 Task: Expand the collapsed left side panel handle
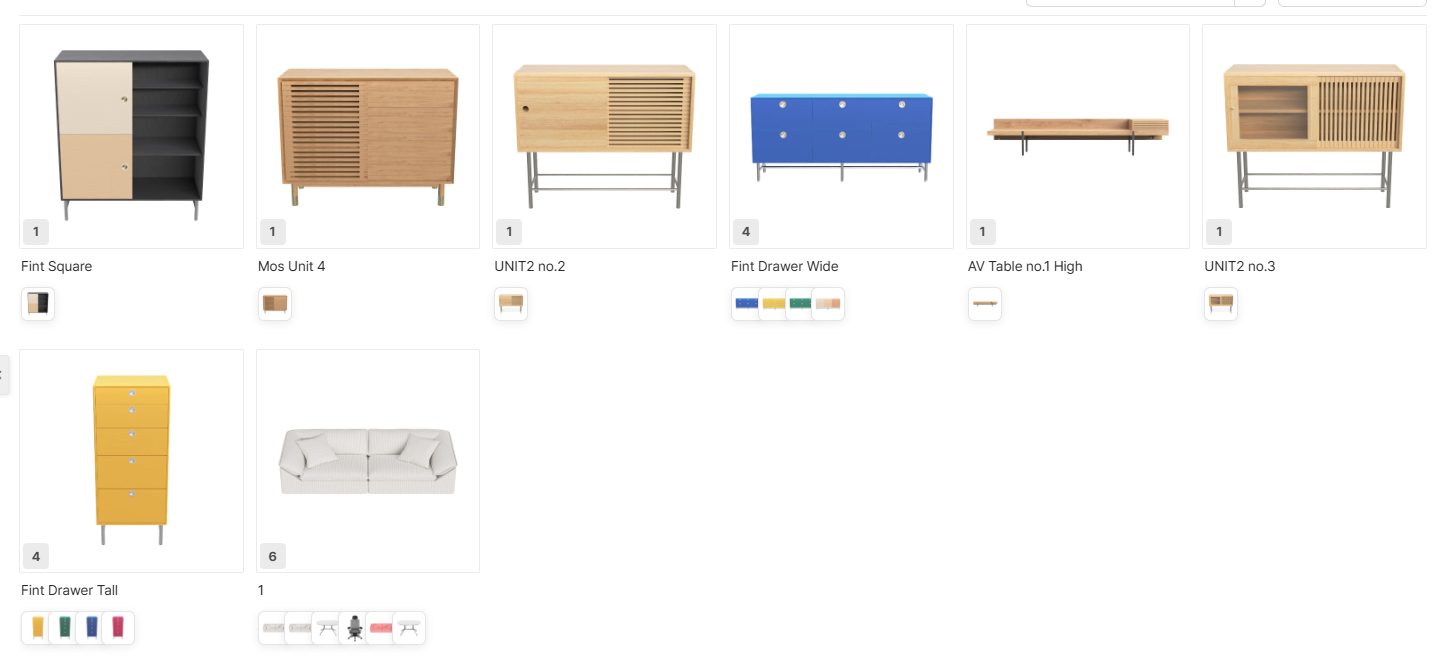point(3,375)
